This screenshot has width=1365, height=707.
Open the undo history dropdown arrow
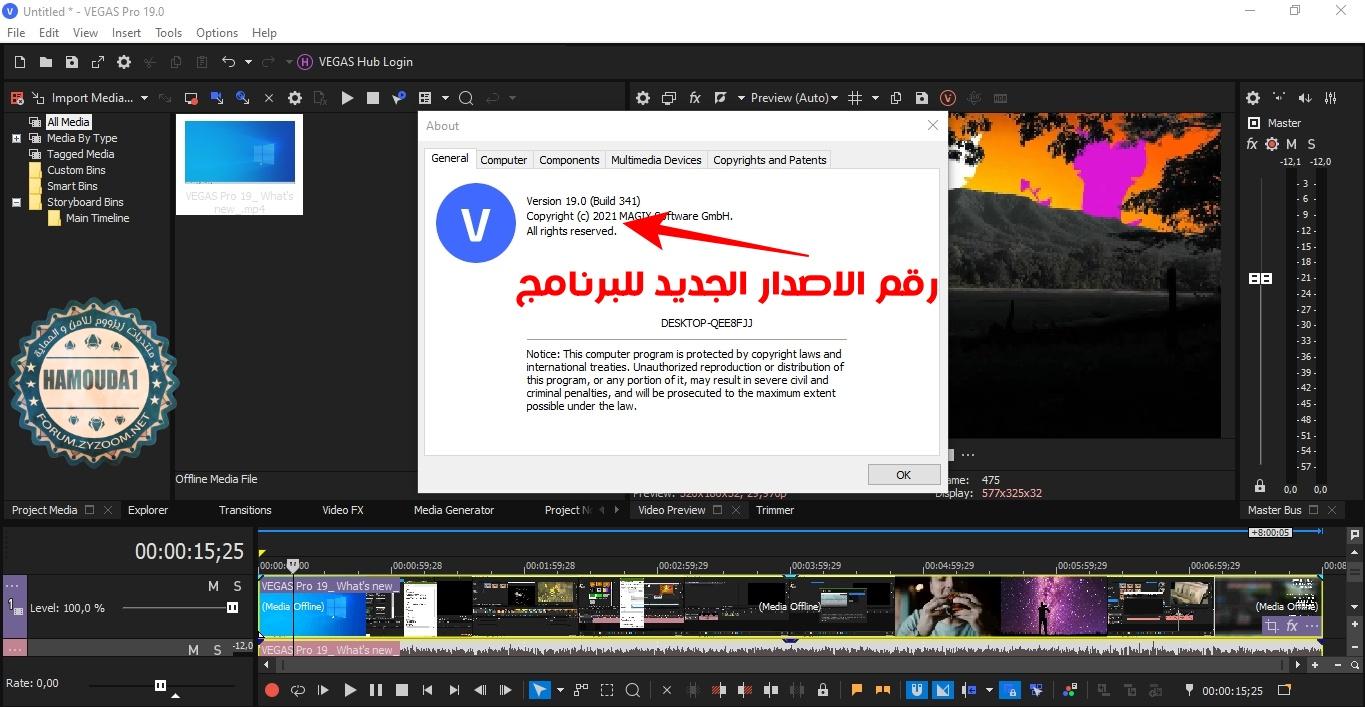point(248,62)
